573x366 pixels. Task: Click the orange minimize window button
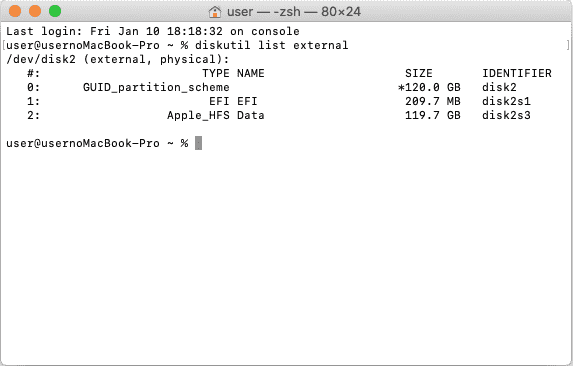(x=35, y=11)
